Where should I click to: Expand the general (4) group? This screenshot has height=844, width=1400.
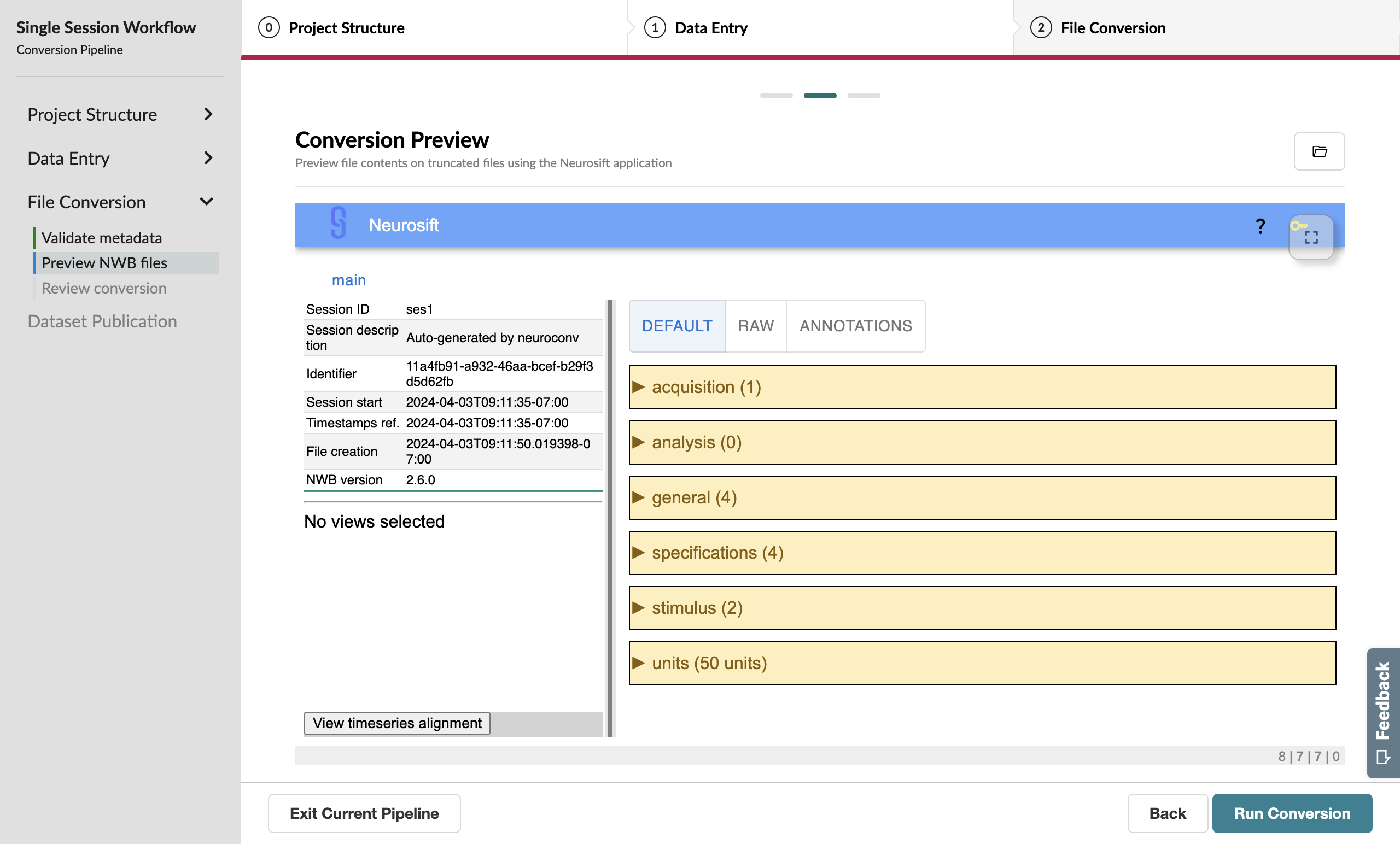(x=982, y=497)
